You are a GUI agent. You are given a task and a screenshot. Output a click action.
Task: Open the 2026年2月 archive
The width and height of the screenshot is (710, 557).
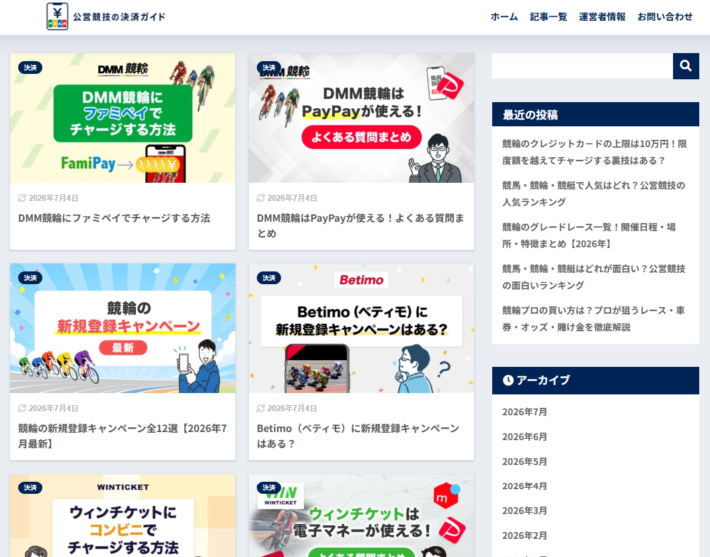pos(524,536)
